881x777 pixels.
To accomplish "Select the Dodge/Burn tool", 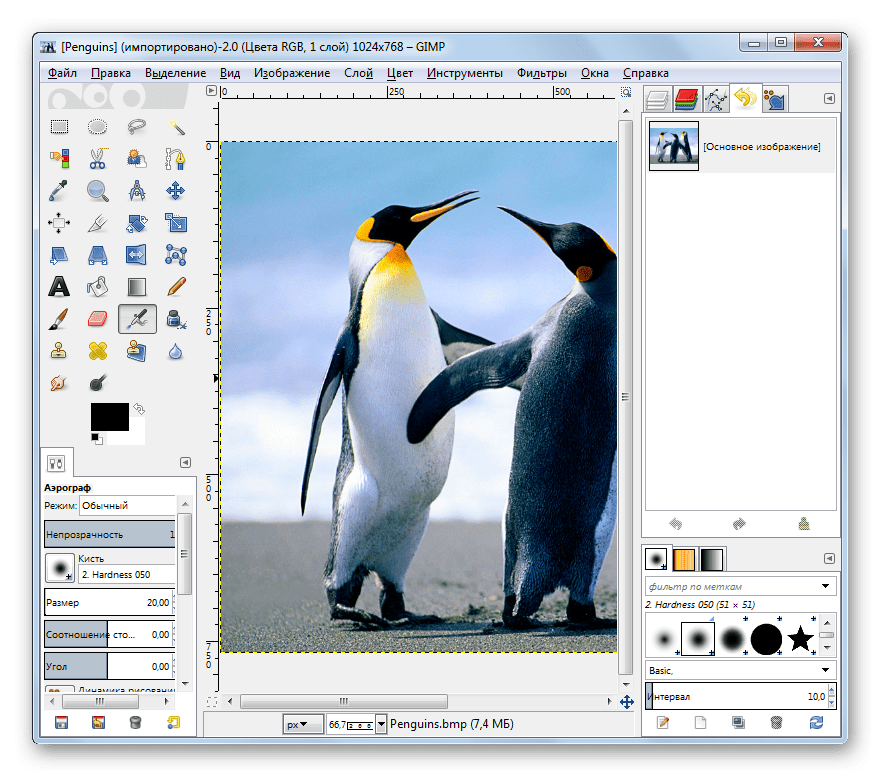I will (97, 384).
